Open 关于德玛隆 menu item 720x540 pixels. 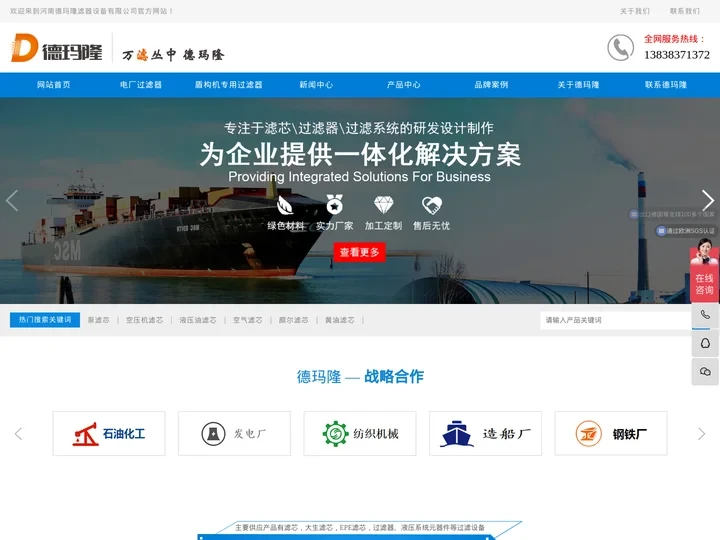pyautogui.click(x=579, y=85)
